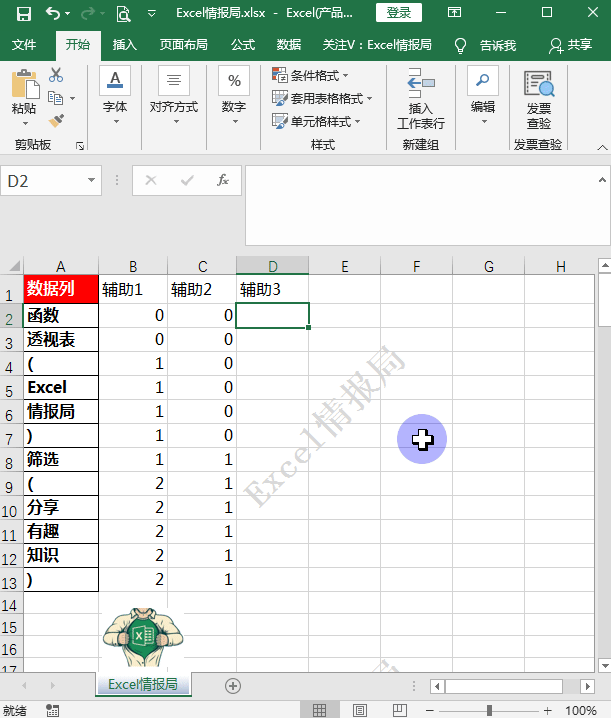The width and height of the screenshot is (611, 718).
Task: Click the New Sheet plus icon
Action: click(x=233, y=685)
